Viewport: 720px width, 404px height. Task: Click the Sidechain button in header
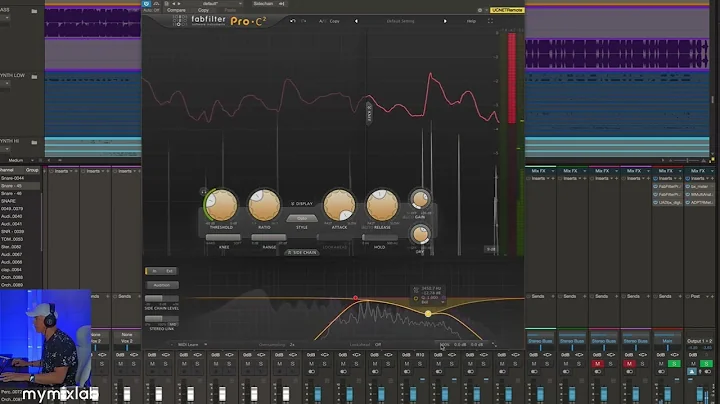pyautogui.click(x=263, y=4)
